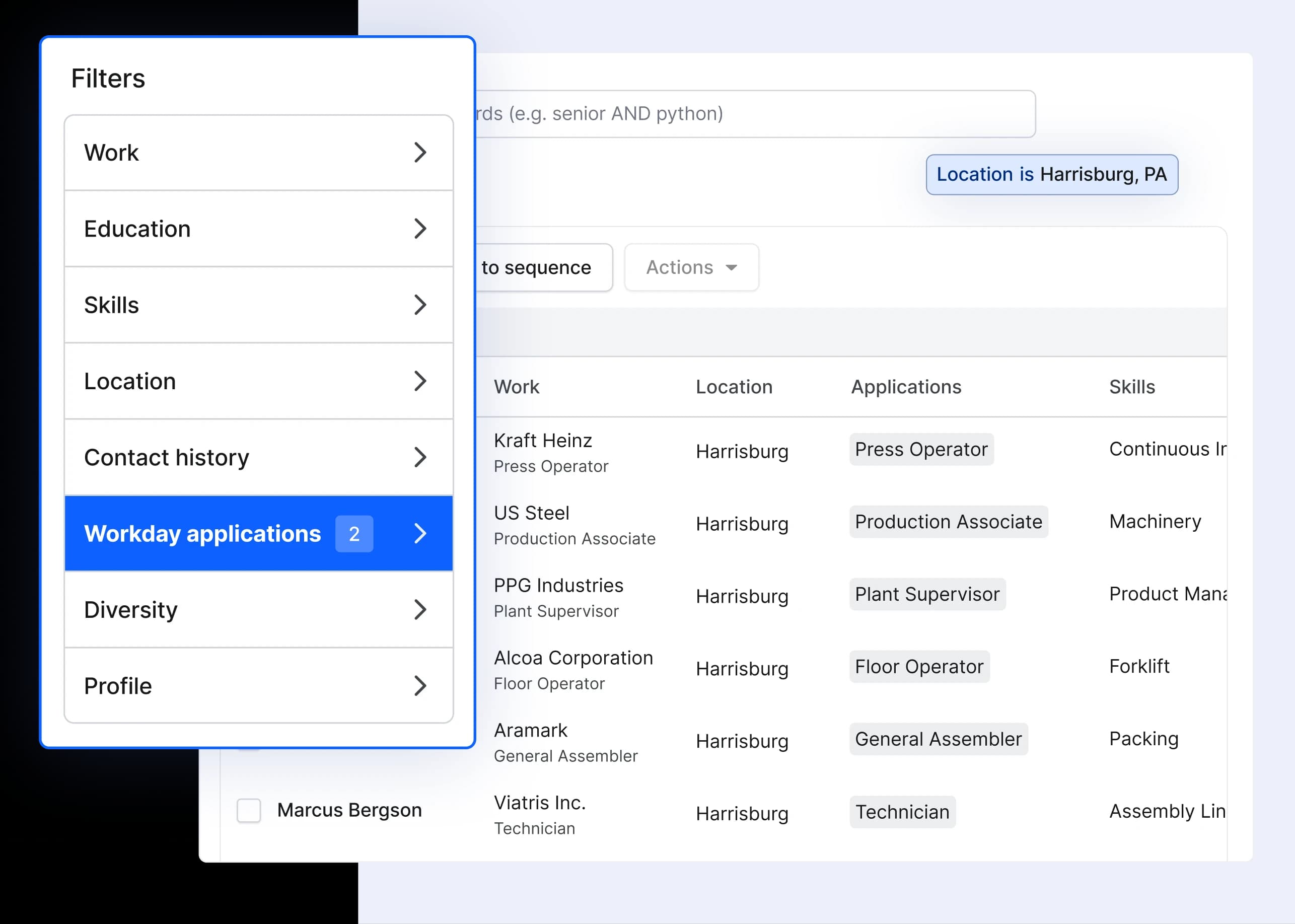This screenshot has height=924, width=1295.
Task: Click the Workday applications count badge
Action: tap(354, 534)
